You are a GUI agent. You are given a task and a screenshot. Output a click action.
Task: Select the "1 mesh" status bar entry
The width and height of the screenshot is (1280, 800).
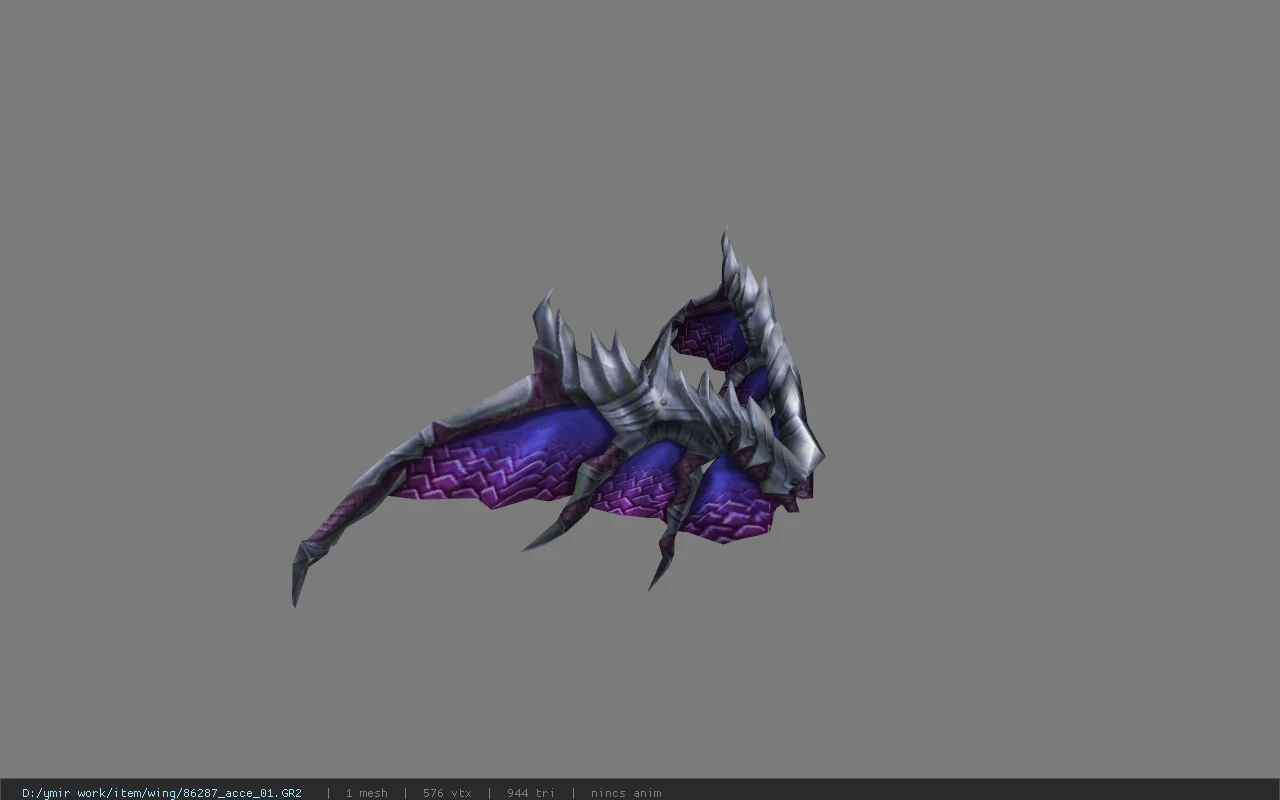tap(367, 793)
